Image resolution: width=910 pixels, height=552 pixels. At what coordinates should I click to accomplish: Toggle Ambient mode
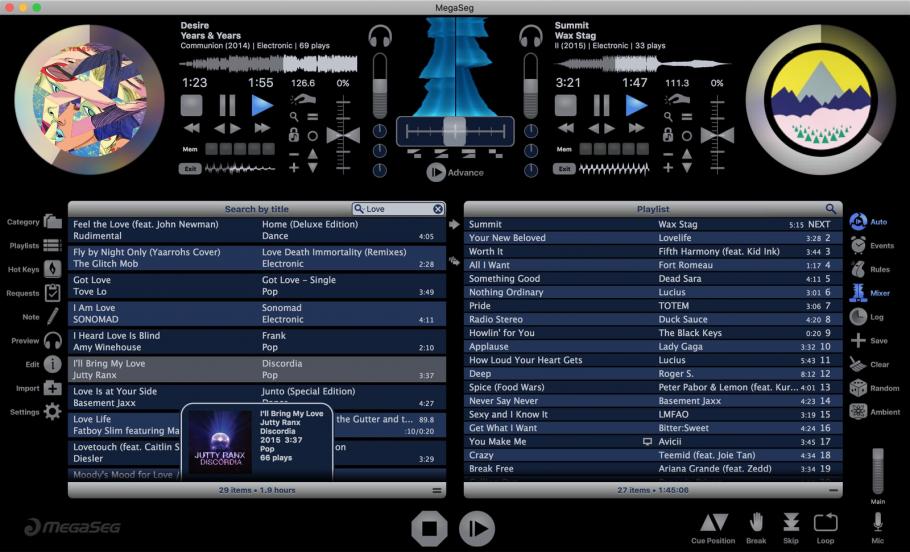858,412
